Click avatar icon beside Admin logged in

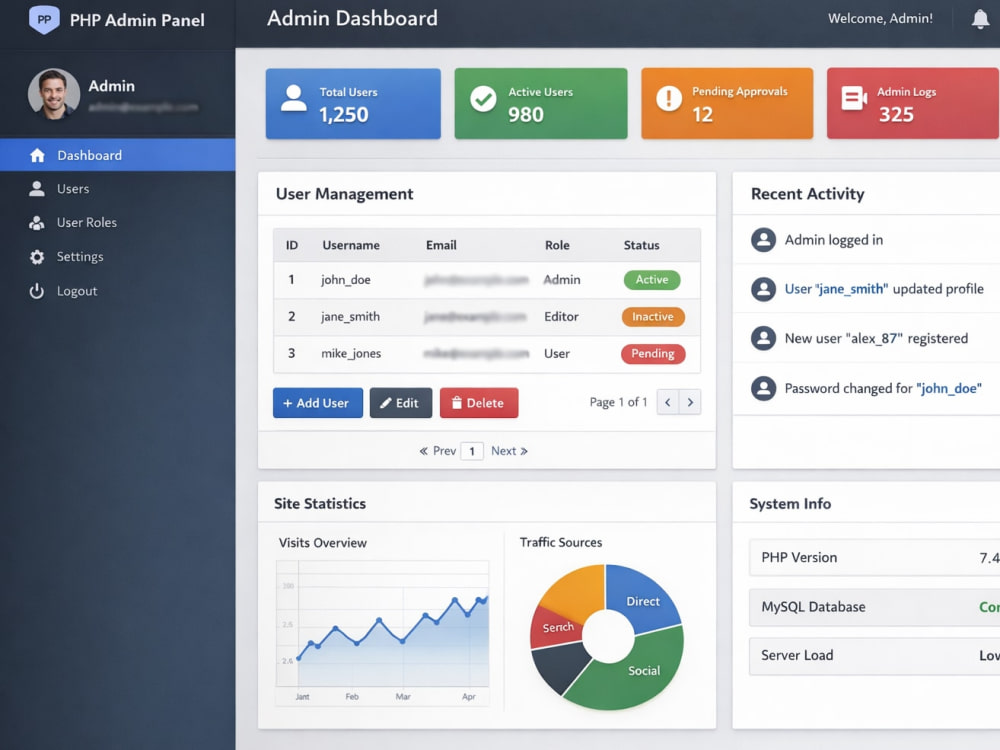[763, 240]
